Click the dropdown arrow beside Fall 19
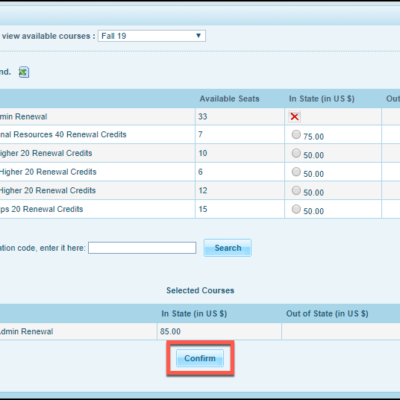This screenshot has width=400, height=400. pyautogui.click(x=198, y=36)
